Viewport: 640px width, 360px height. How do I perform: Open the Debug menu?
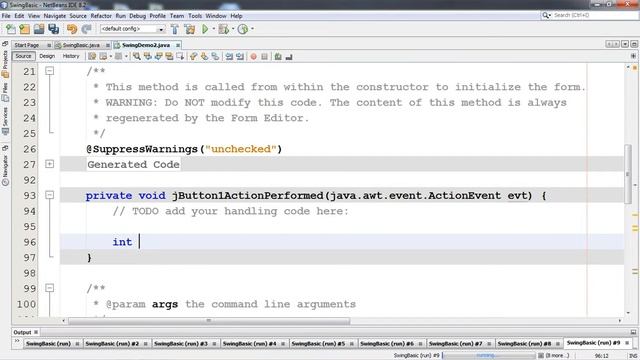[x=138, y=16]
